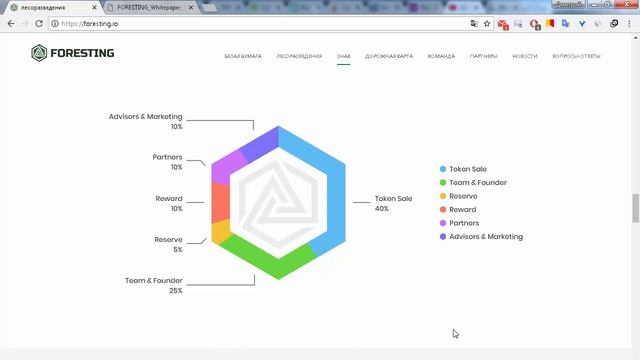Click the grey extension icon beside the mail checker
Screen dimensions: 640x360
tap(518, 24)
